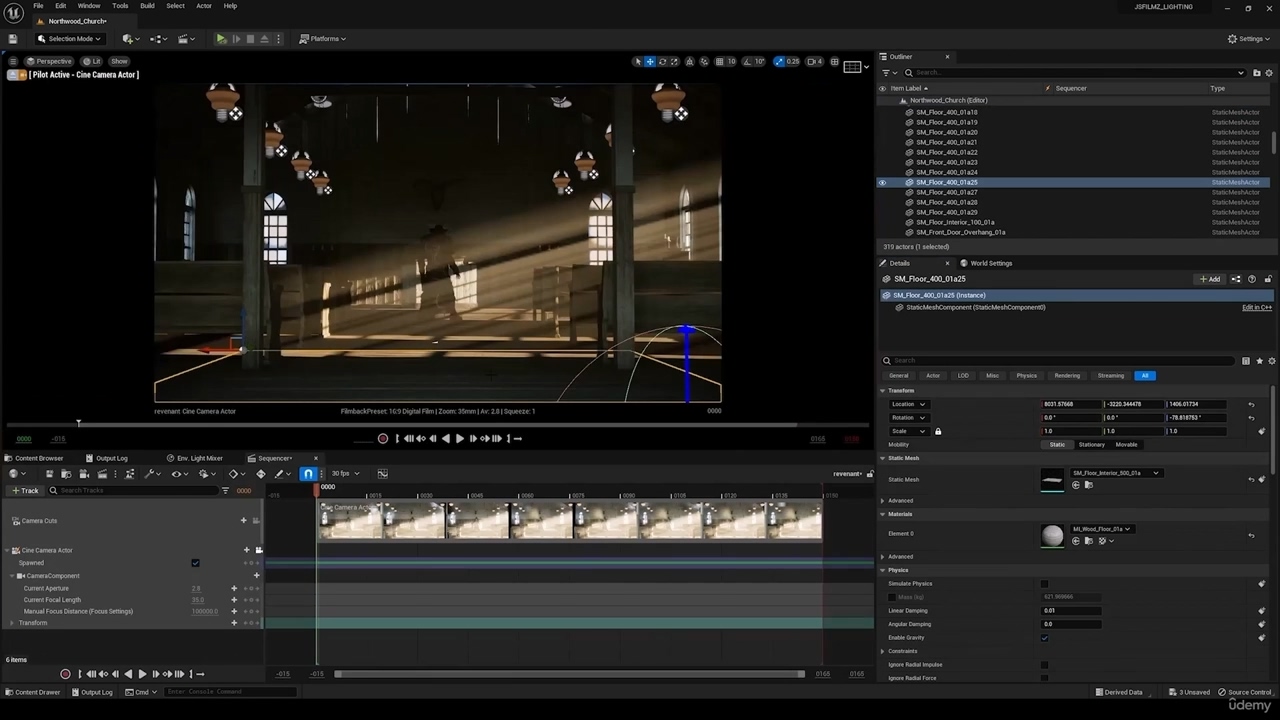
Task: Set Mobility to Stationary
Action: point(1092,445)
